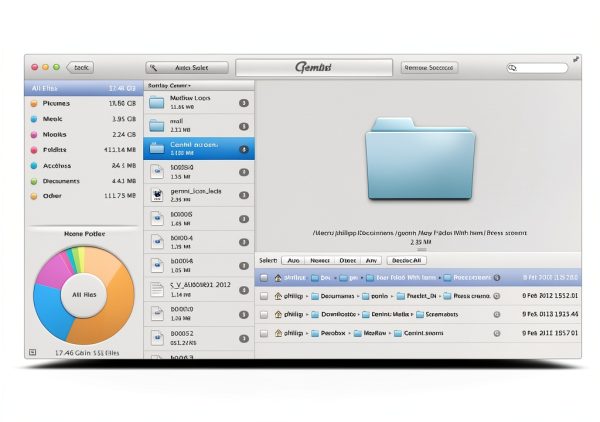
Task: Click the count badge on the gemini_icon row
Action: pos(244,195)
